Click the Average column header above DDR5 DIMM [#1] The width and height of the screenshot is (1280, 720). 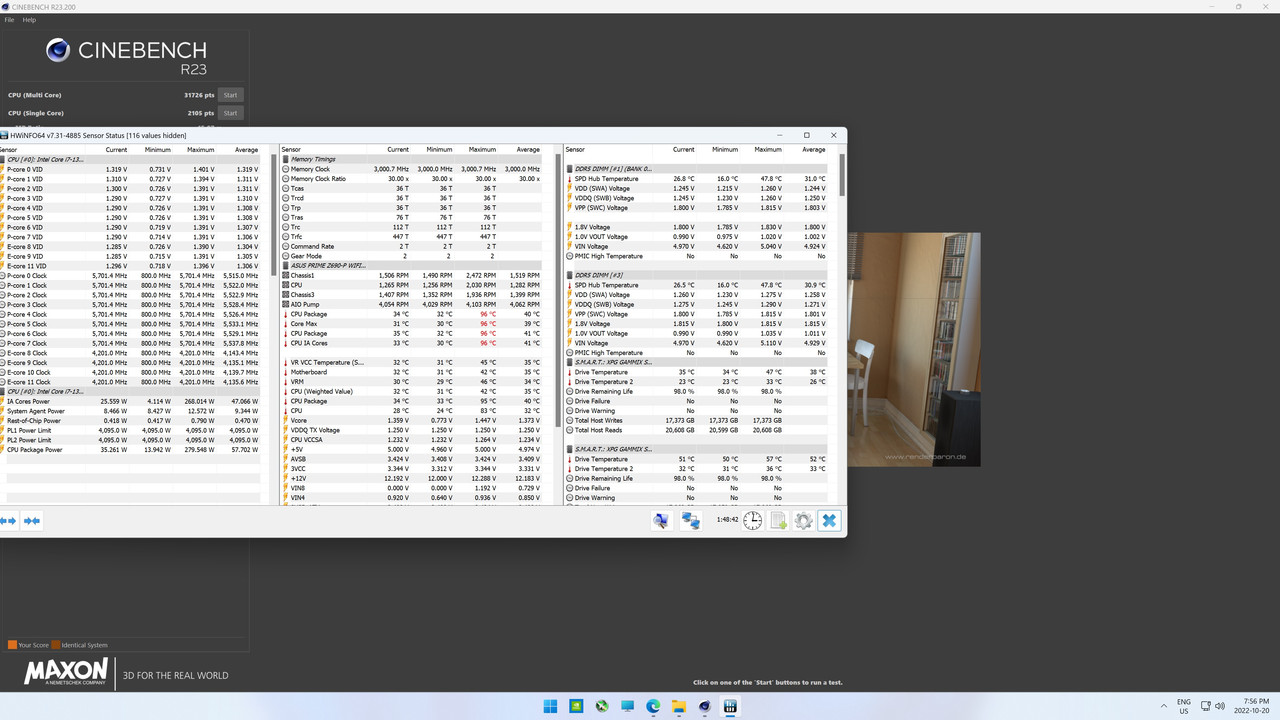(814, 150)
